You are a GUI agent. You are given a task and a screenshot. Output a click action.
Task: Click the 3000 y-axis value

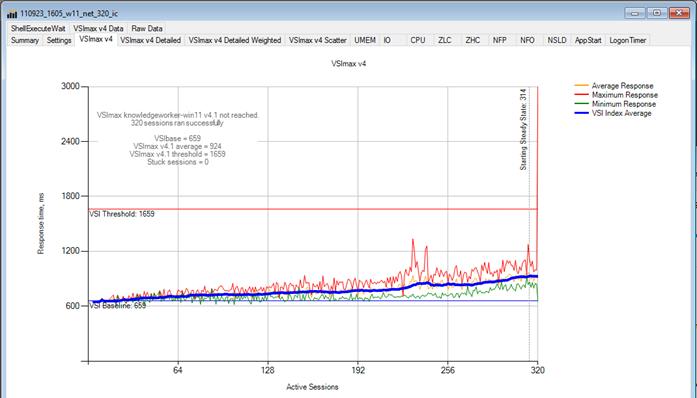coord(70,86)
